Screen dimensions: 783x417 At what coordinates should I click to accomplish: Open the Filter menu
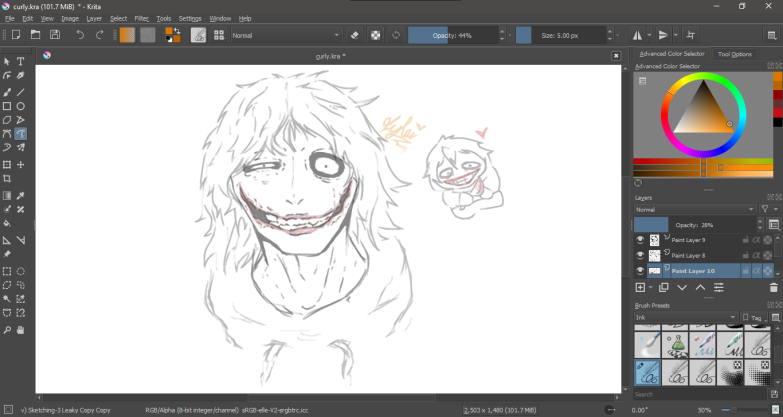point(142,18)
